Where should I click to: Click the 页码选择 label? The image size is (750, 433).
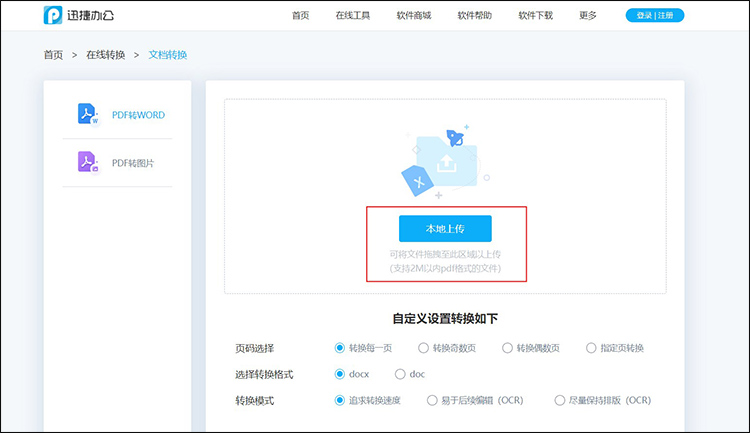(254, 348)
